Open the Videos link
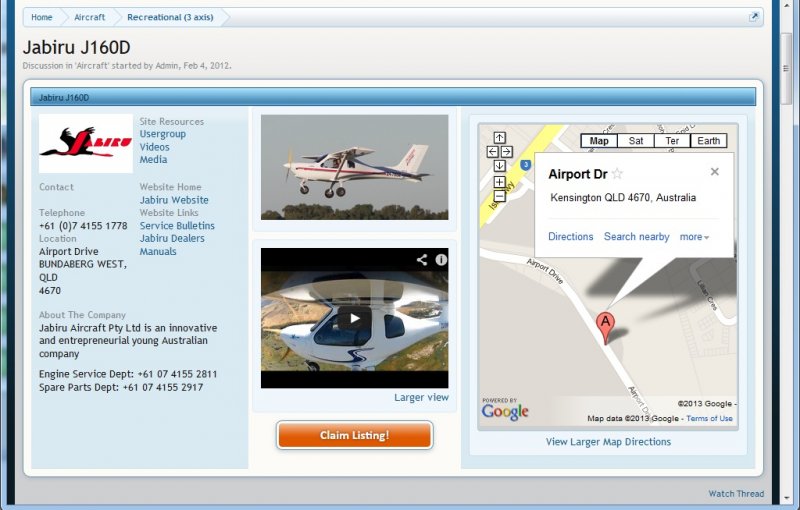800x510 pixels. point(155,147)
